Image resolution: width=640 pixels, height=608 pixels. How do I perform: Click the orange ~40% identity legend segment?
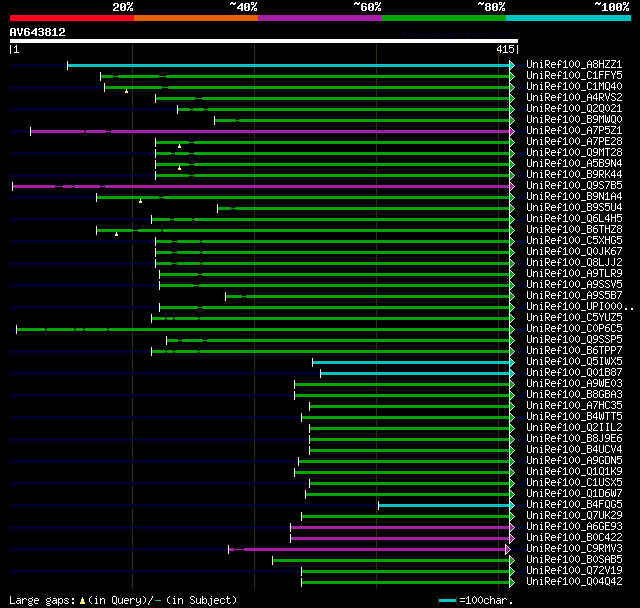coord(196,18)
